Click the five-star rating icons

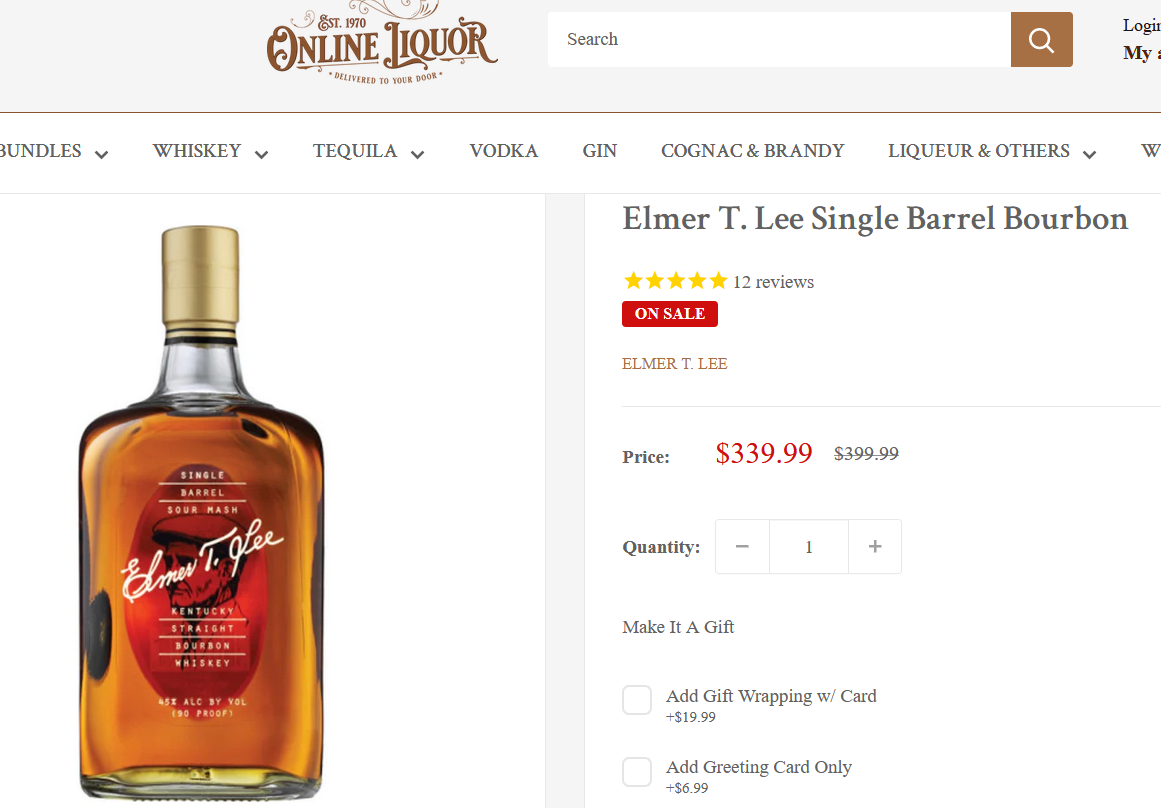click(x=675, y=281)
